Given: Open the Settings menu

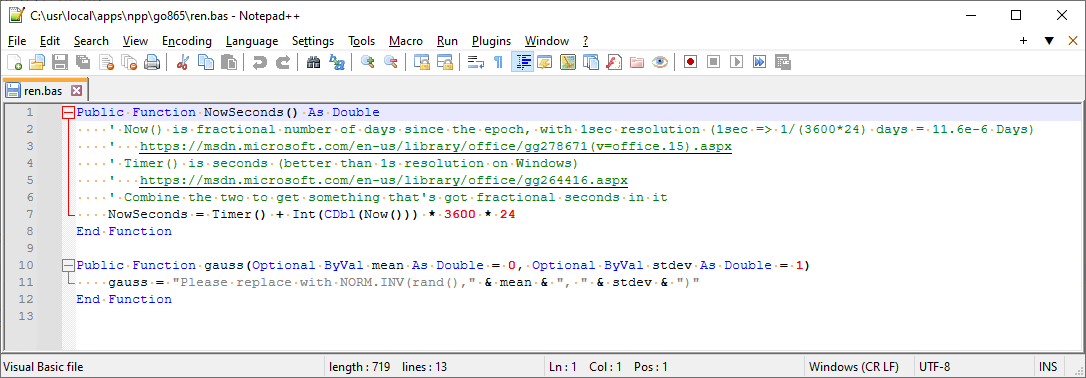Looking at the screenshot, I should (x=313, y=41).
